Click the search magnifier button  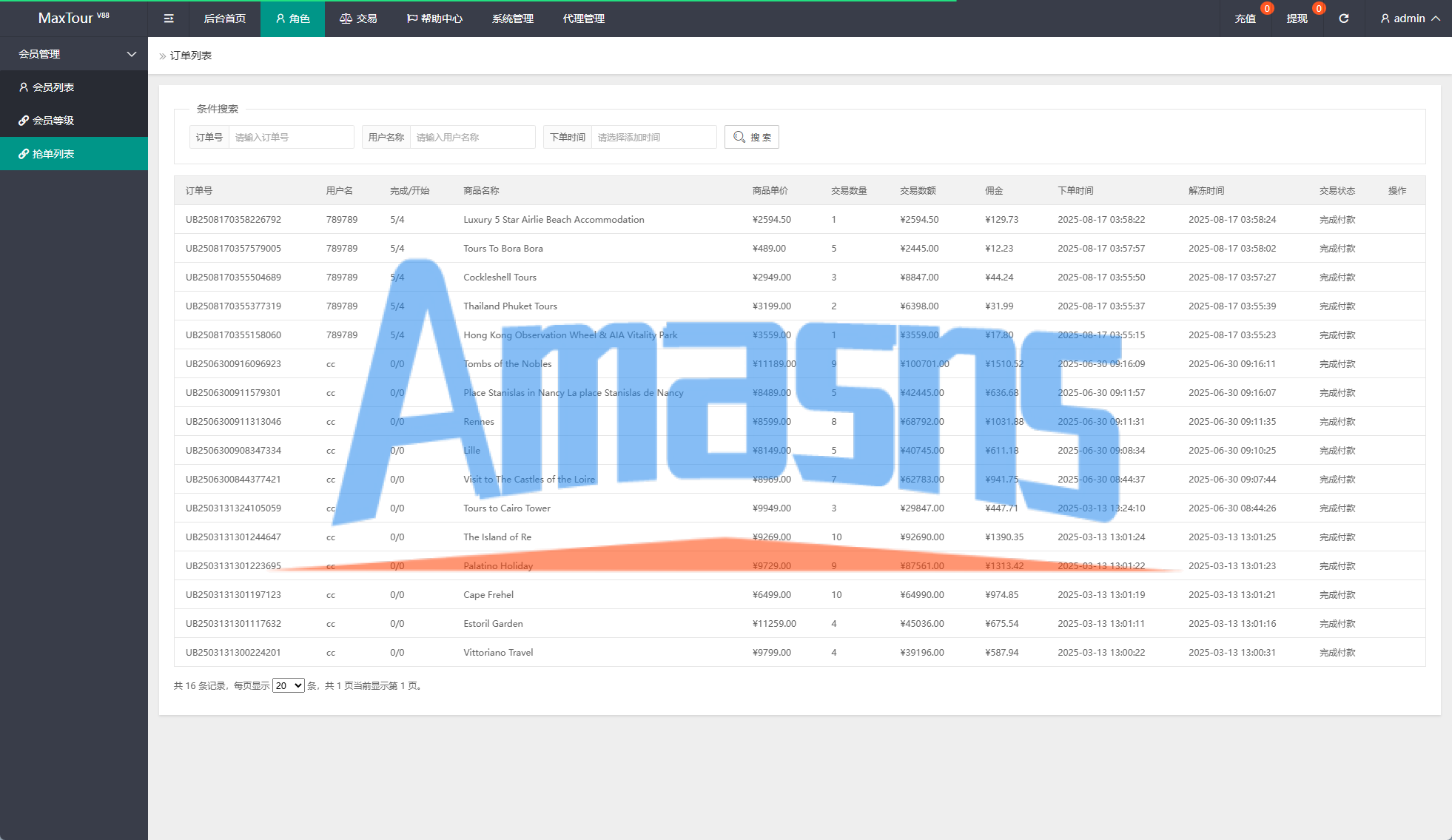(751, 137)
